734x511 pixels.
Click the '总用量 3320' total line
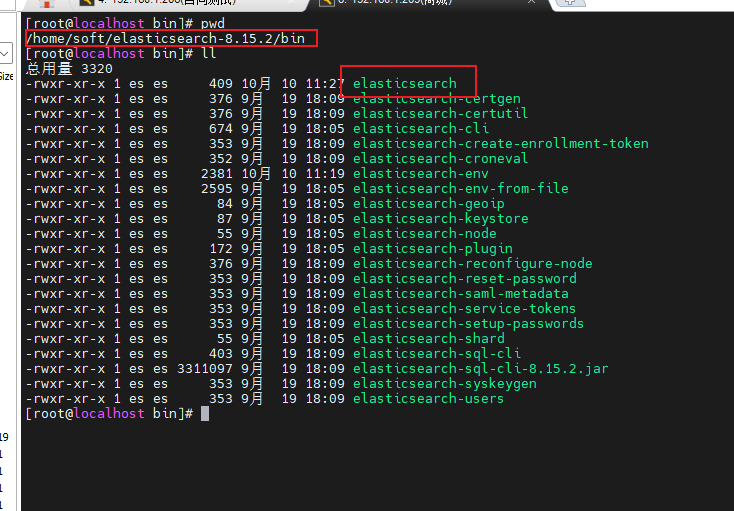69,69
